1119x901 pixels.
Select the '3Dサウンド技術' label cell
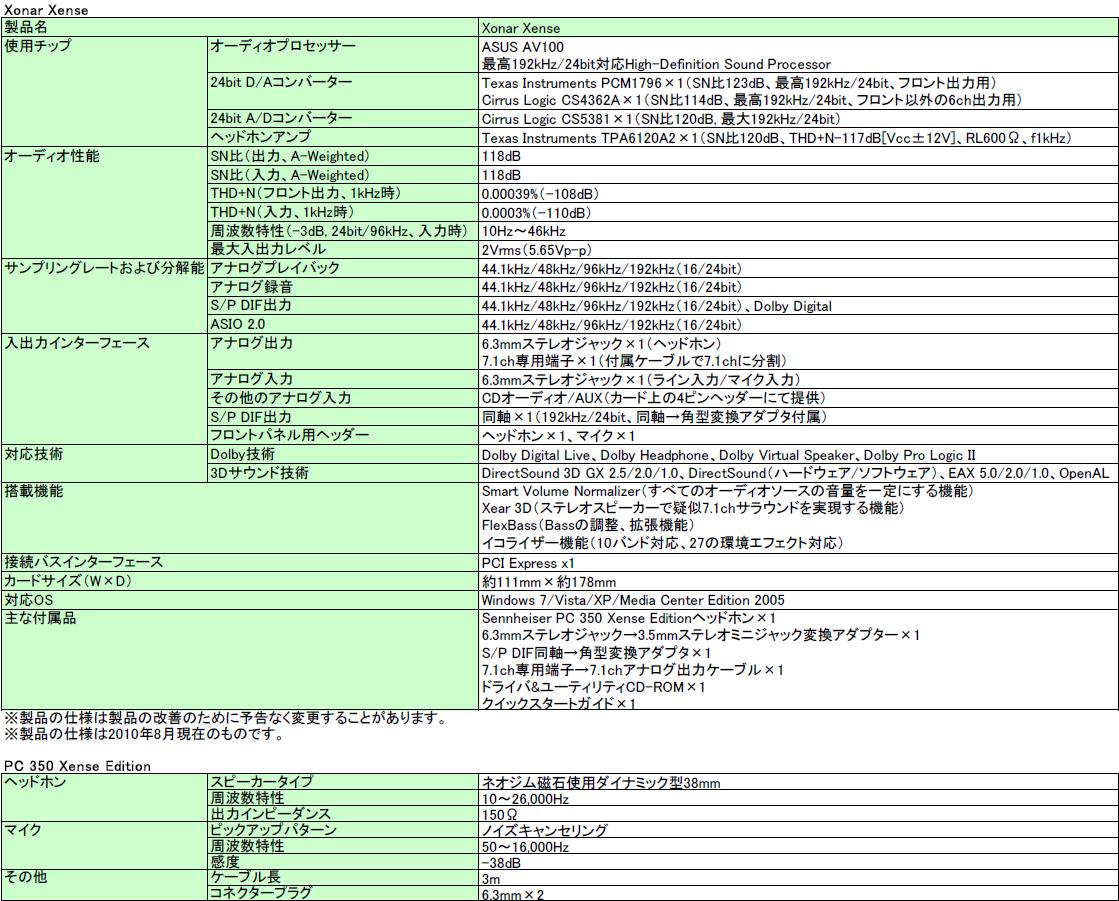[343, 473]
